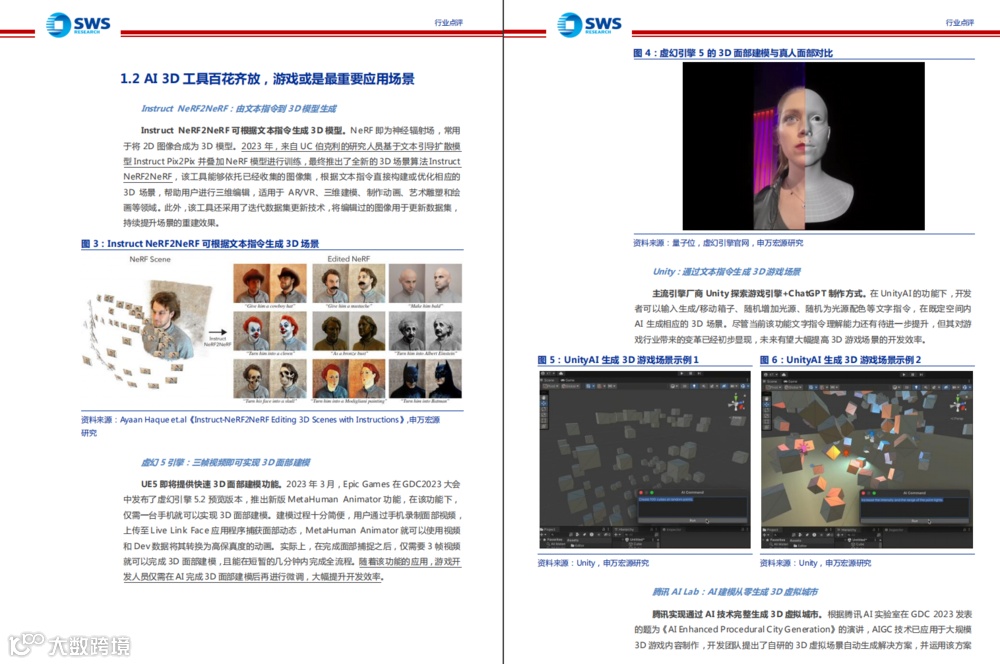Click the Figure 3 source citation by Ayaan Haque

260,426
